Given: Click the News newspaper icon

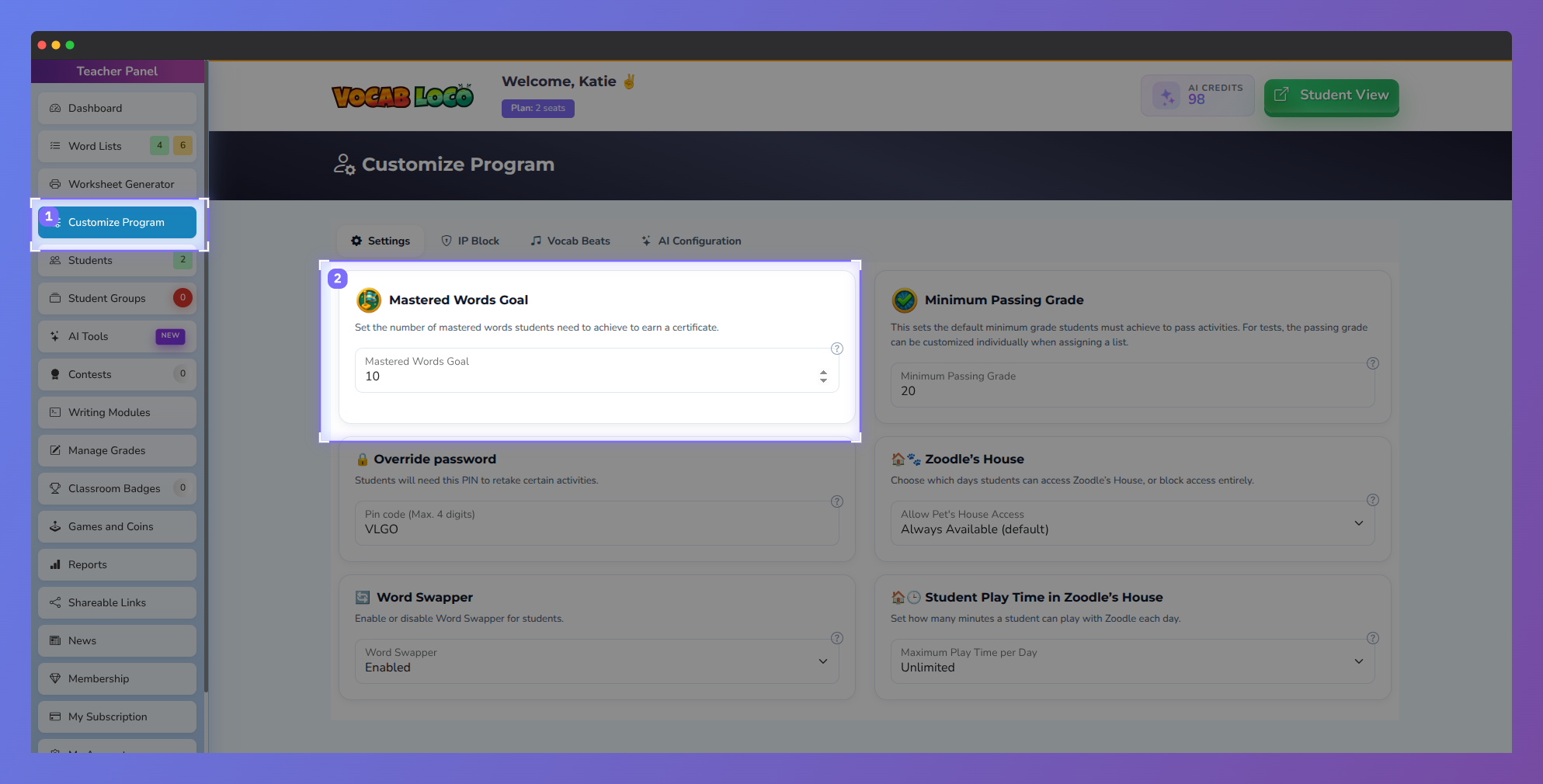Looking at the screenshot, I should point(55,640).
